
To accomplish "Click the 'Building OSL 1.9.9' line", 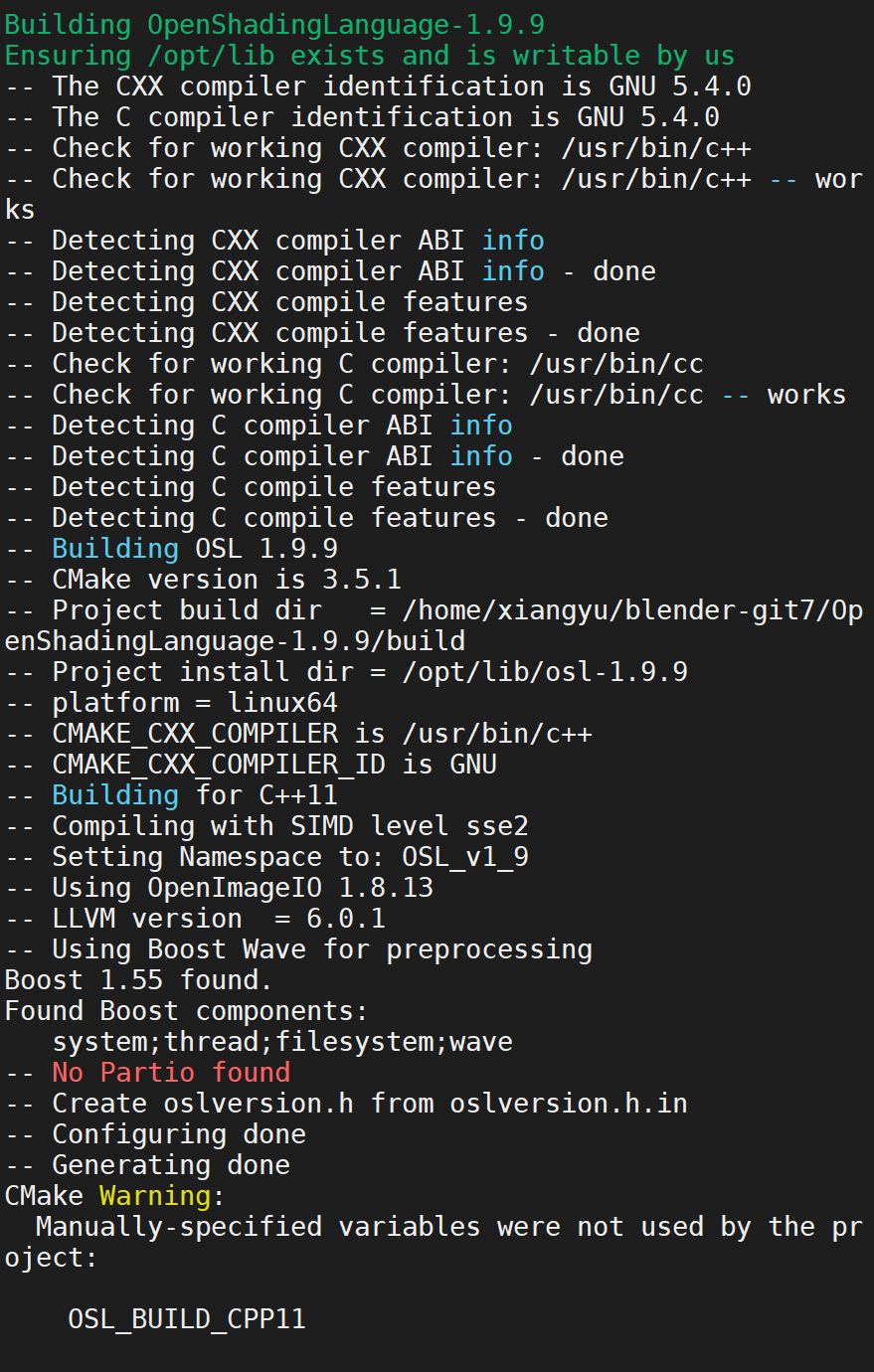I will (x=171, y=549).
